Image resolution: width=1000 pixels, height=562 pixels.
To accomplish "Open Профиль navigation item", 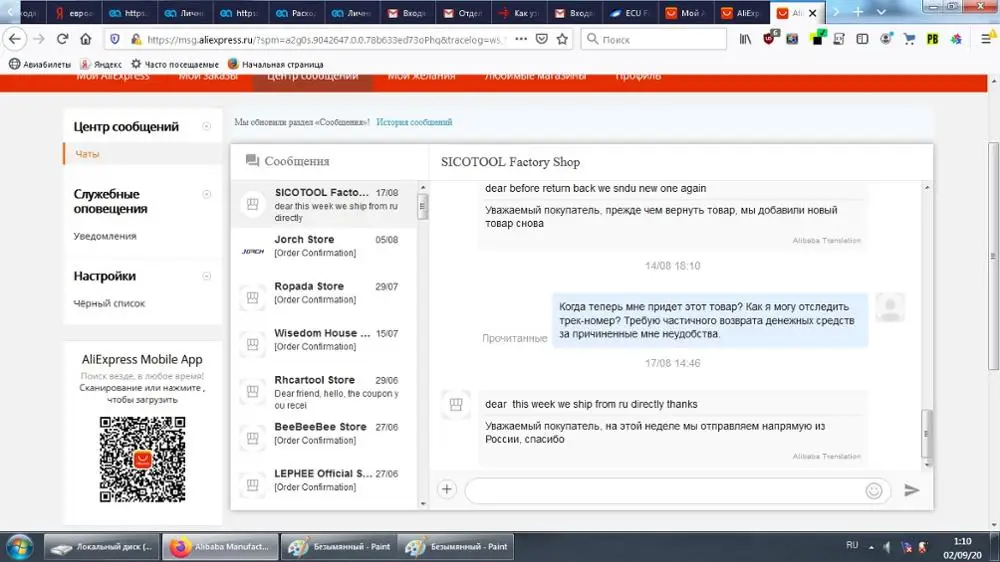I will 638,77.
